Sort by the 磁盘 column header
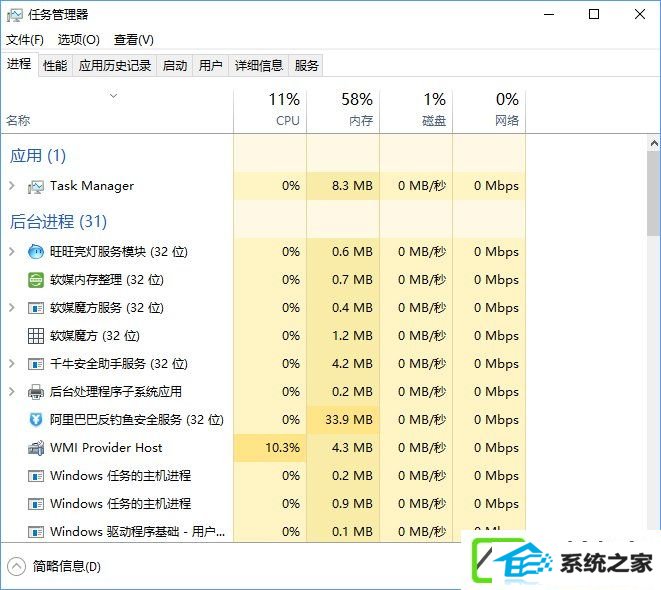This screenshot has height=590, width=661. 416,112
